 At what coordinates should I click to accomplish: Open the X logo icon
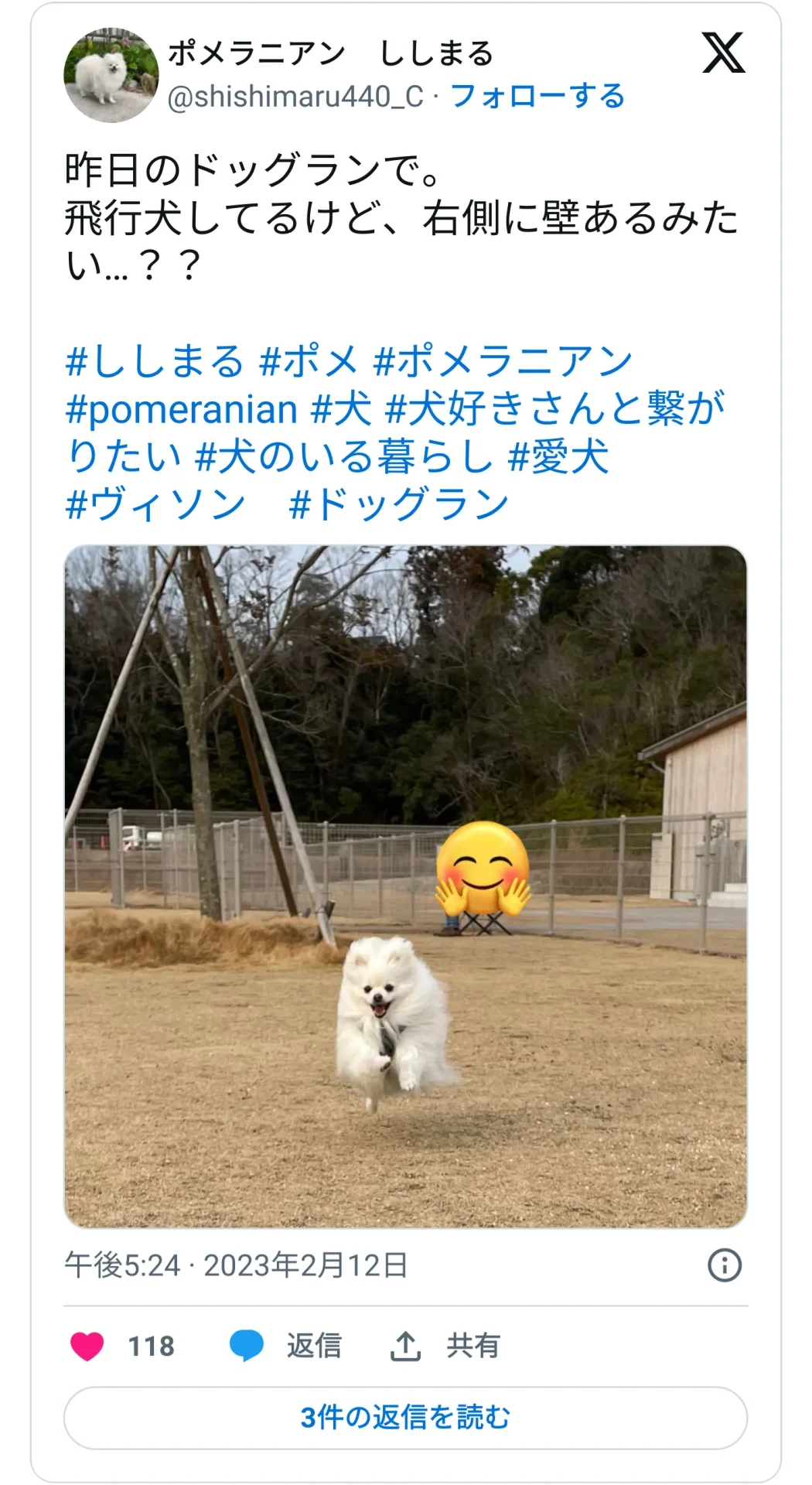(x=724, y=53)
